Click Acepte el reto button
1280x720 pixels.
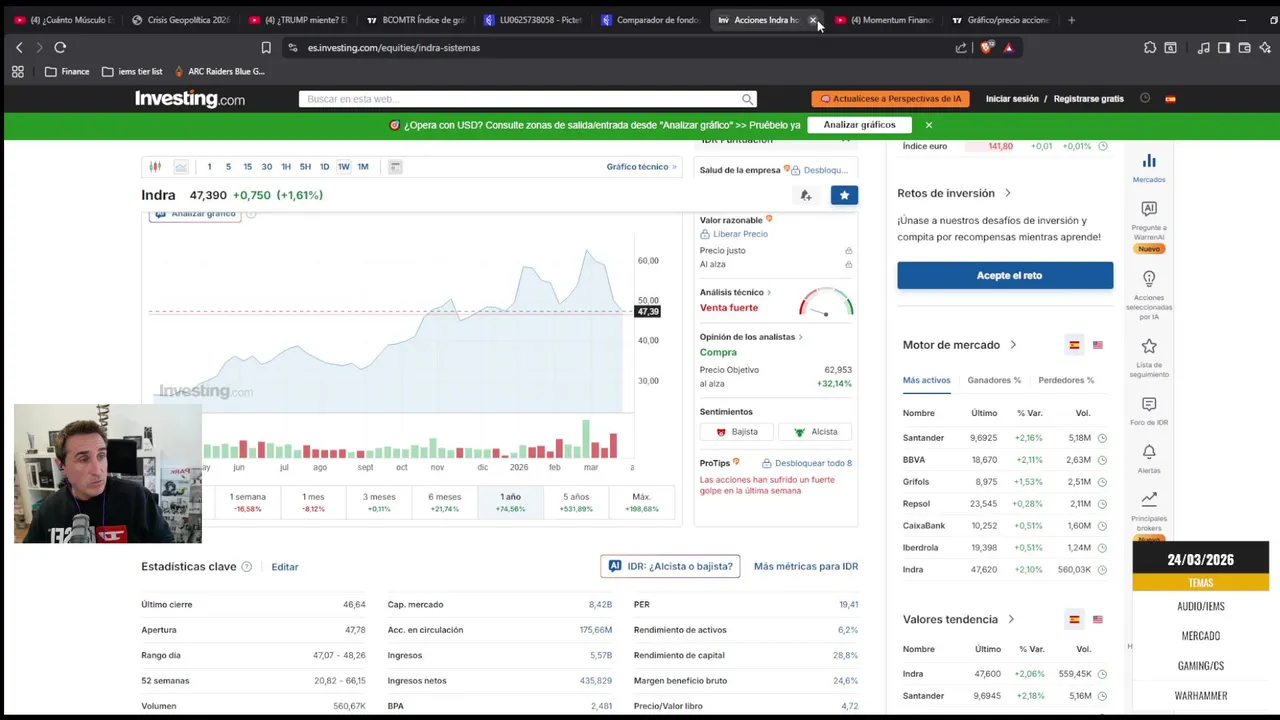tap(1005, 275)
